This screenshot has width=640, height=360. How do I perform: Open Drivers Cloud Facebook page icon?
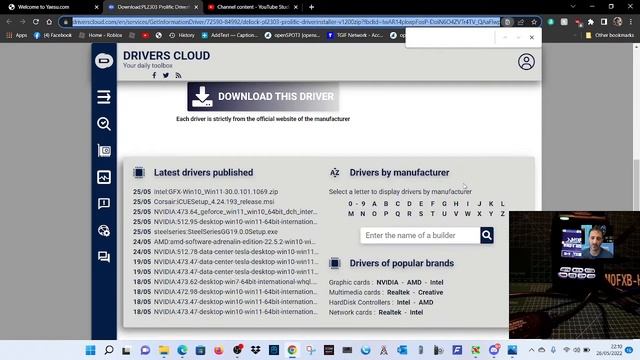154,75
